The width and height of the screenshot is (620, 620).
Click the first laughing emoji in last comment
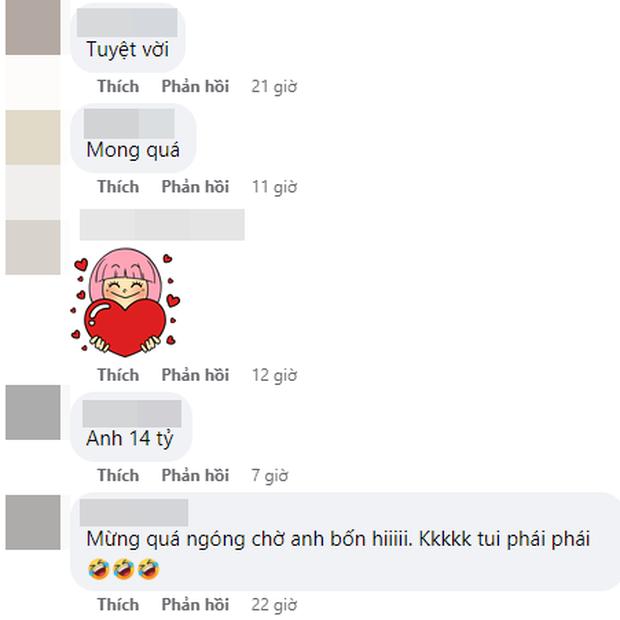click(x=98, y=569)
